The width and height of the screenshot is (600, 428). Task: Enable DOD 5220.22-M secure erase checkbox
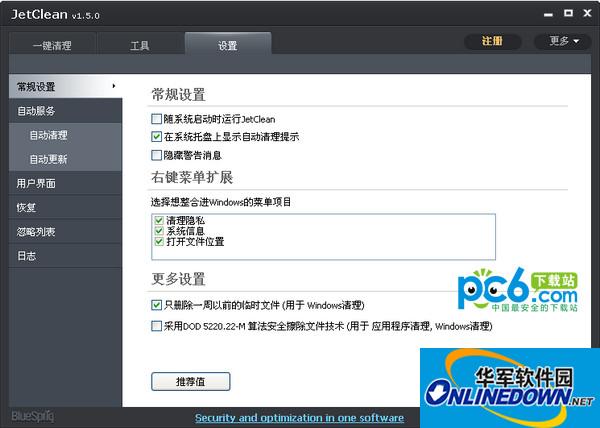point(157,326)
